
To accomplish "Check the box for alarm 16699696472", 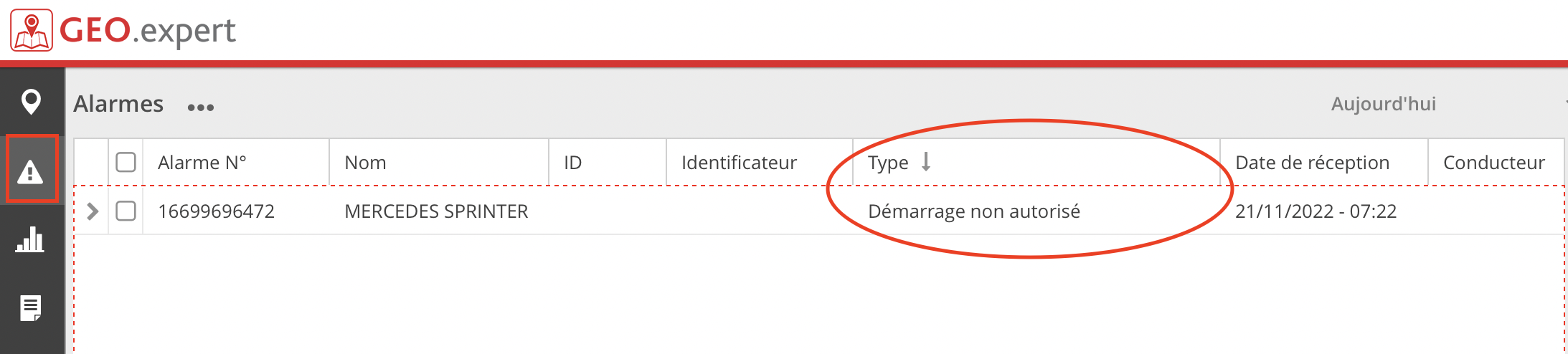I will pyautogui.click(x=126, y=211).
